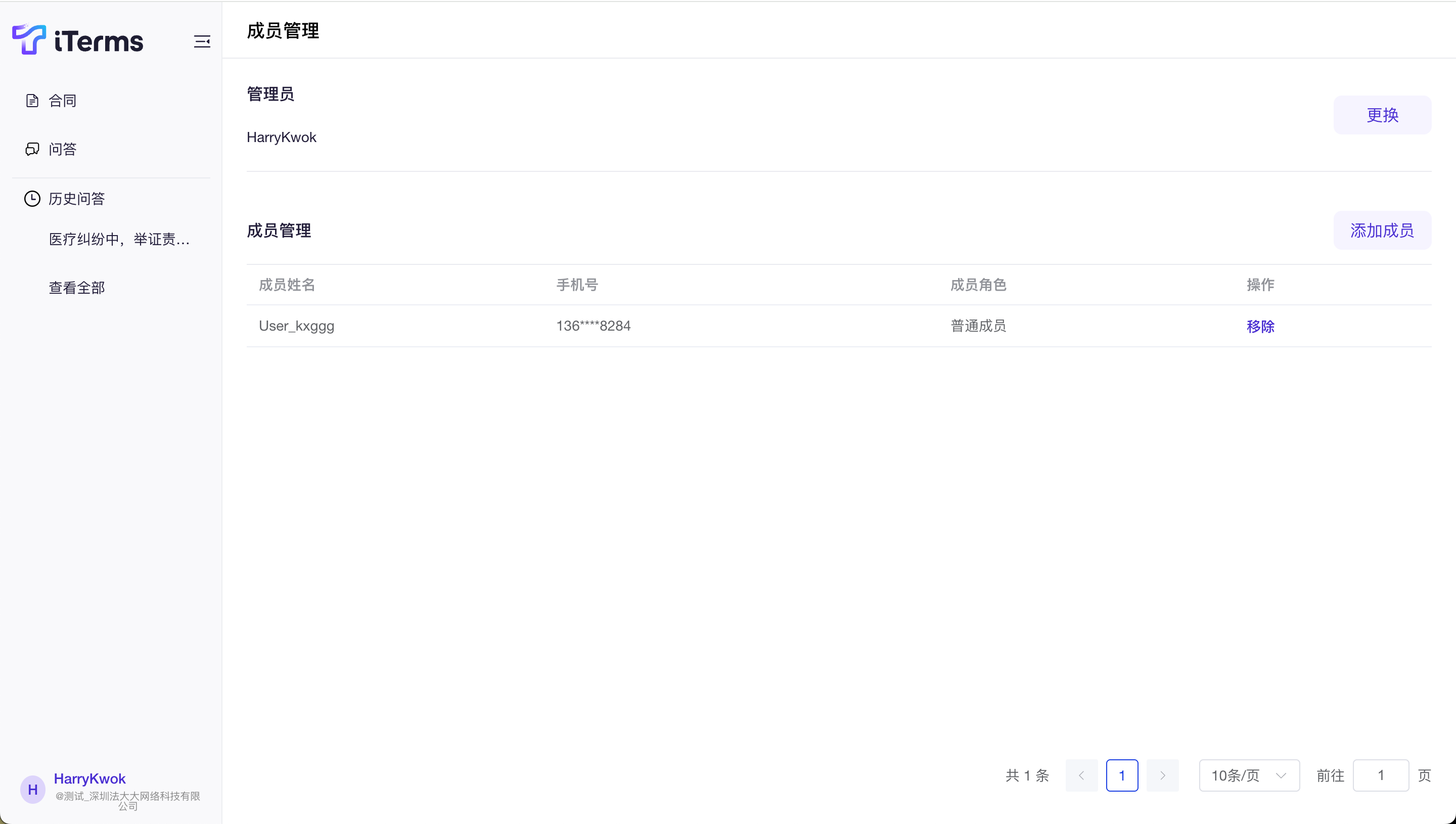
Task: Remove member User_kxggg via 移除
Action: click(x=1260, y=327)
